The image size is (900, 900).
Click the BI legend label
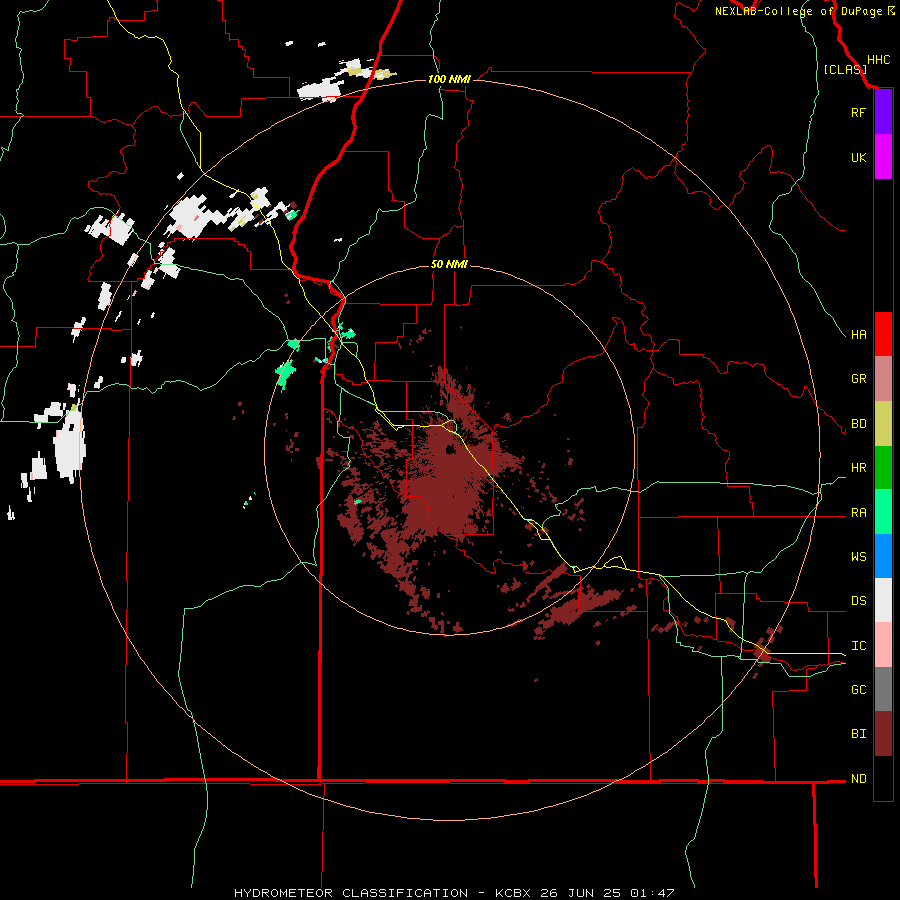(858, 734)
